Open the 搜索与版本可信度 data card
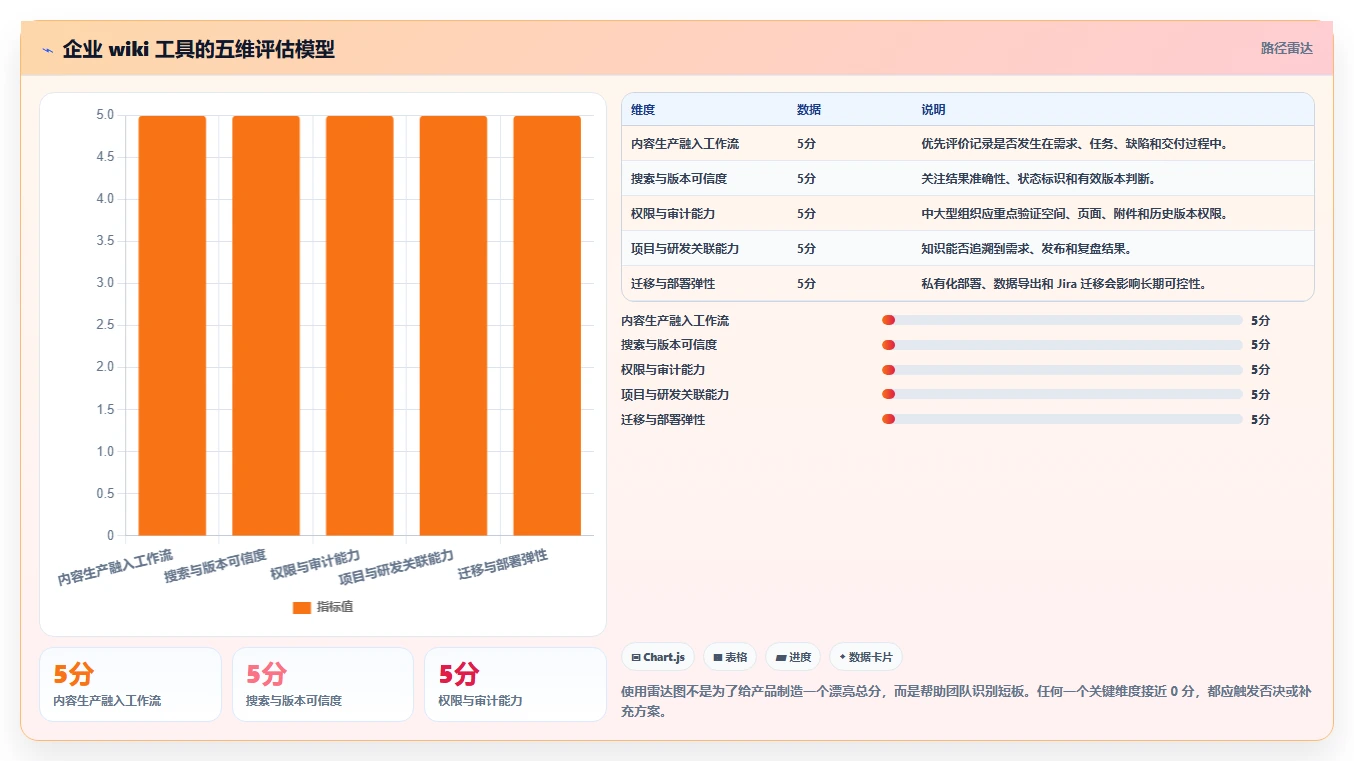The image size is (1354, 761). [323, 684]
